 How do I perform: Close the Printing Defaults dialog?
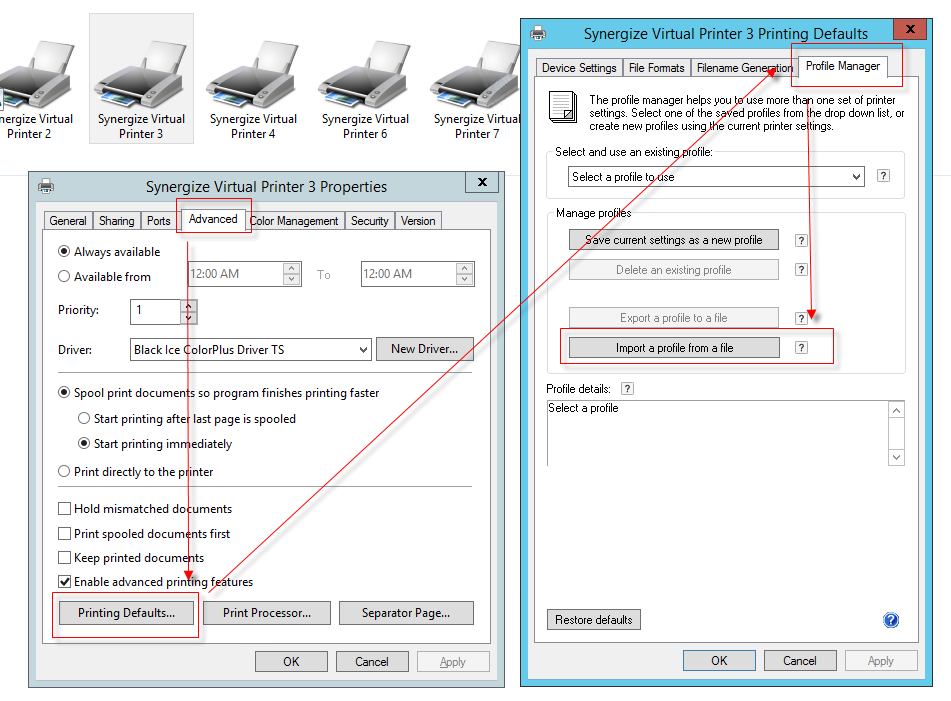point(910,29)
